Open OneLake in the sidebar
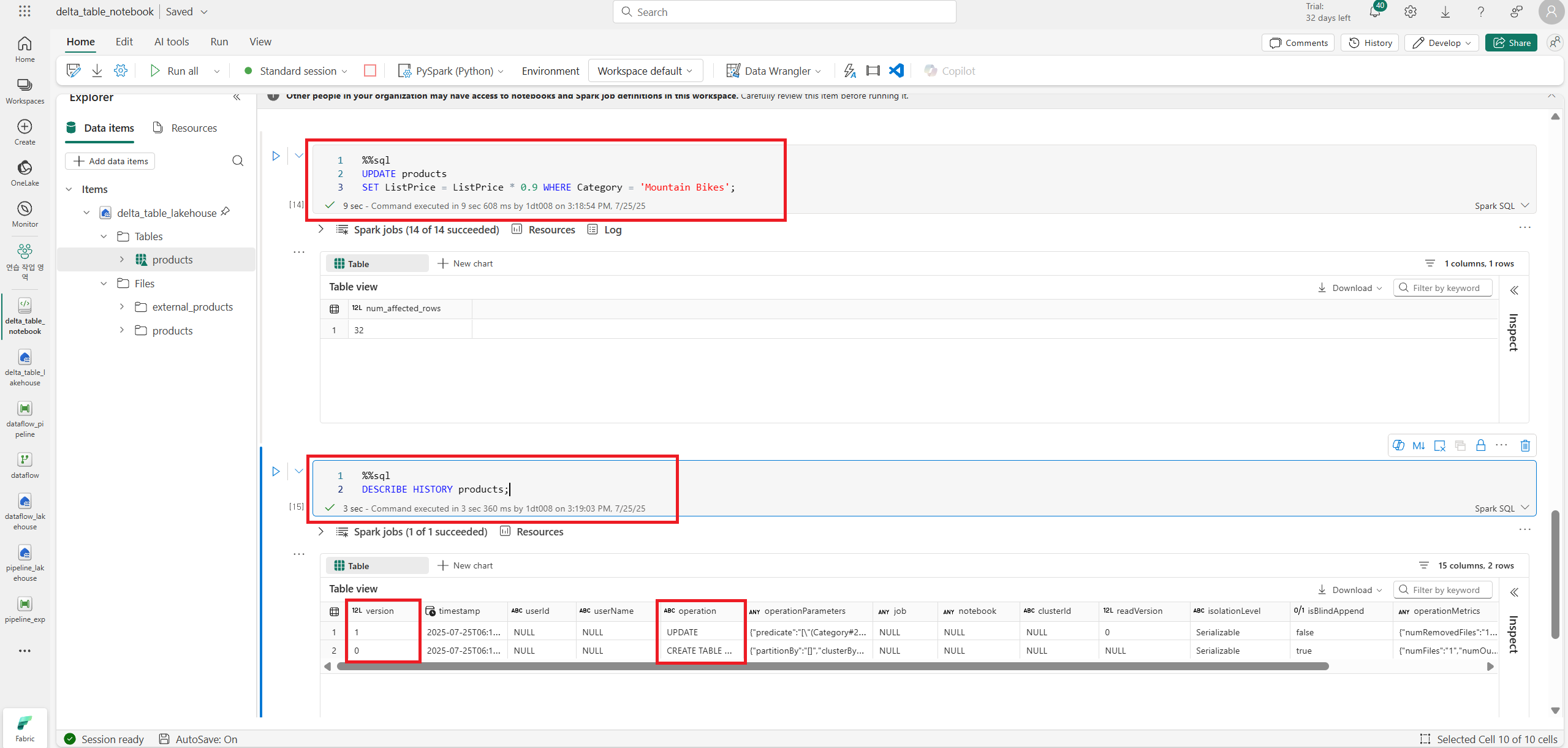The height and width of the screenshot is (748, 1568). [x=25, y=173]
